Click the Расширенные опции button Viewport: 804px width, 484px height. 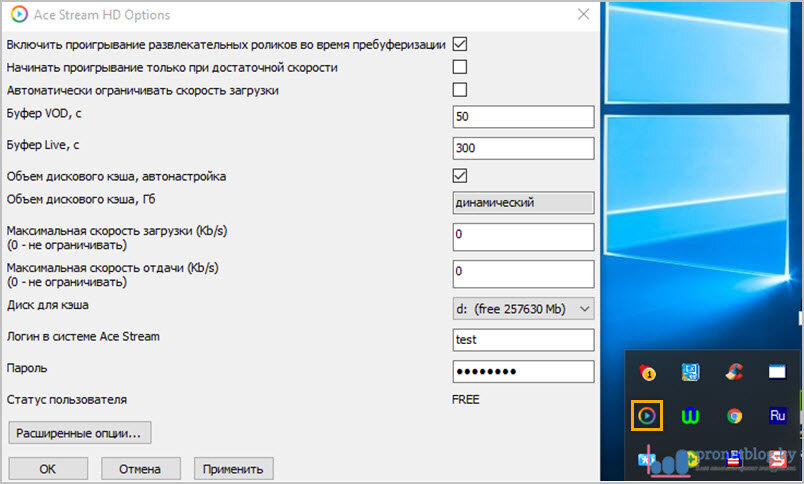point(79,433)
